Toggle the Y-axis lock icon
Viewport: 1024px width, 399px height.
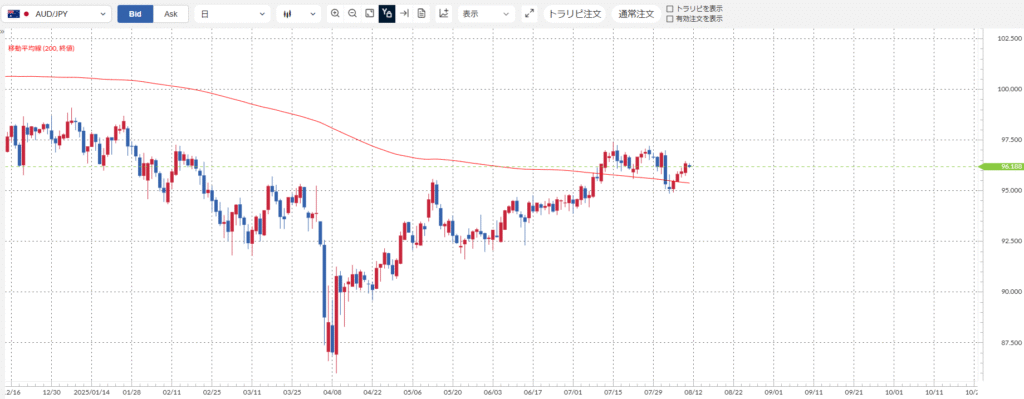(x=387, y=14)
